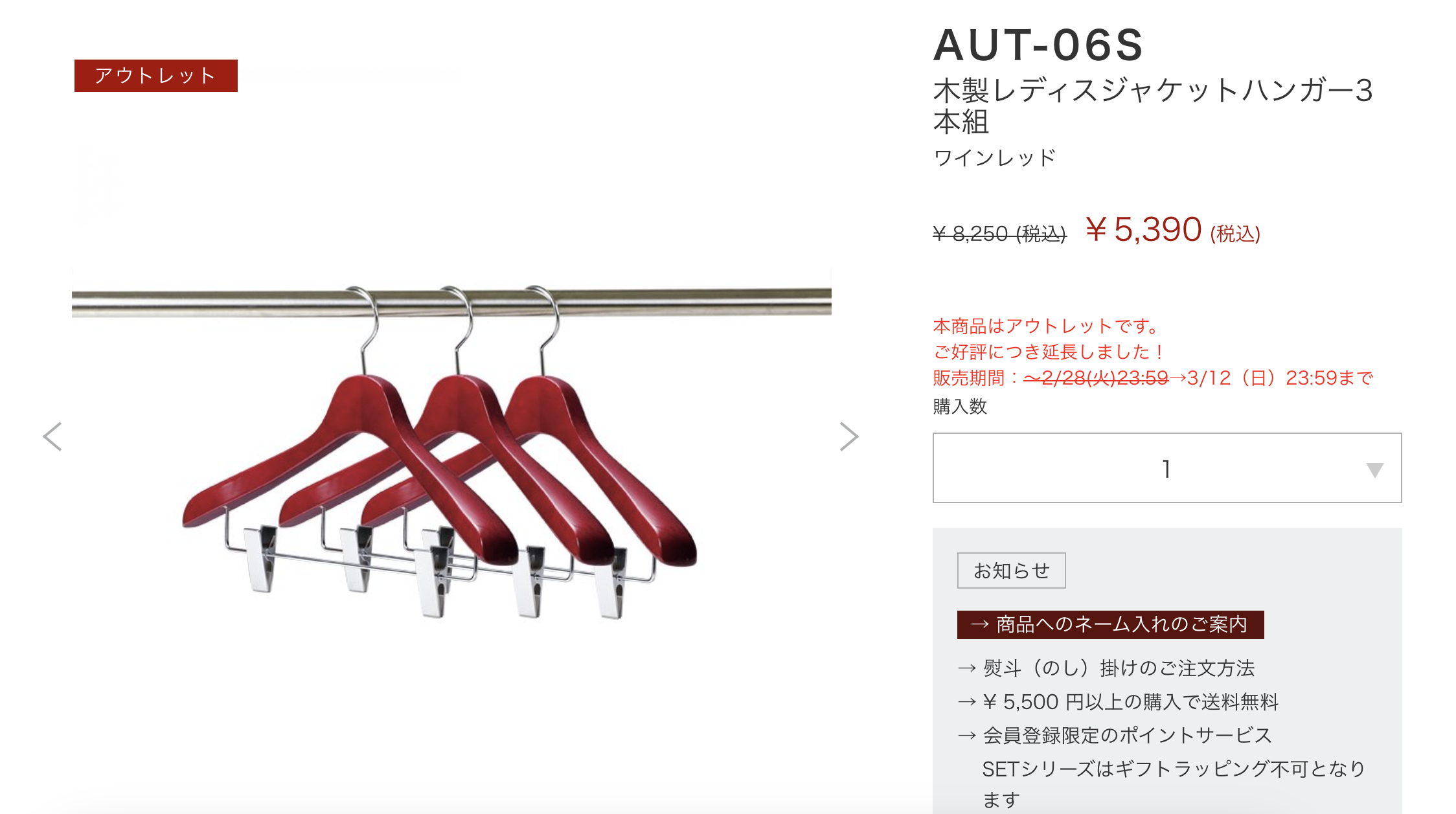
Task: Click arrow icon beside 会員登録限定 link
Action: click(x=967, y=736)
